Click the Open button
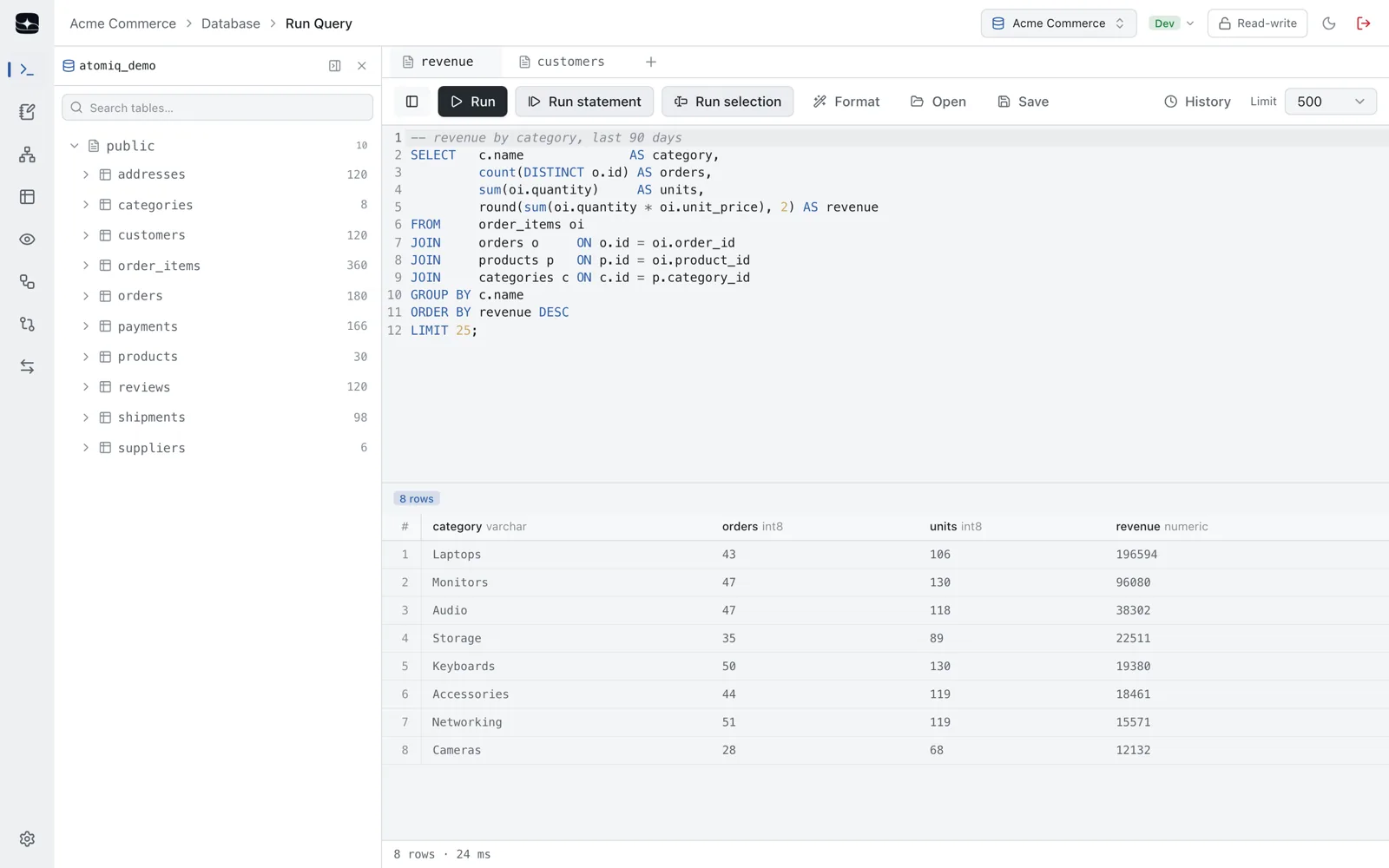1389x868 pixels. pos(938,102)
